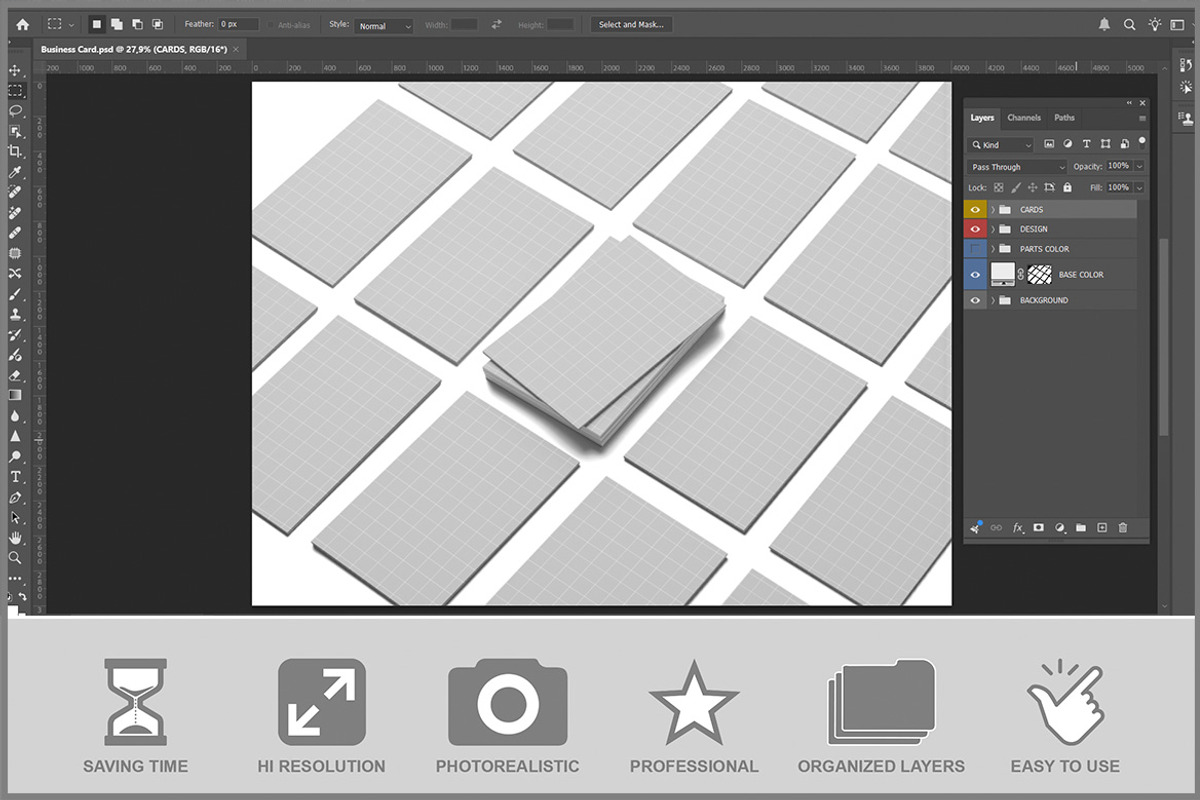Expand the DESIGN group
Image resolution: width=1200 pixels, height=800 pixels.
[x=993, y=229]
